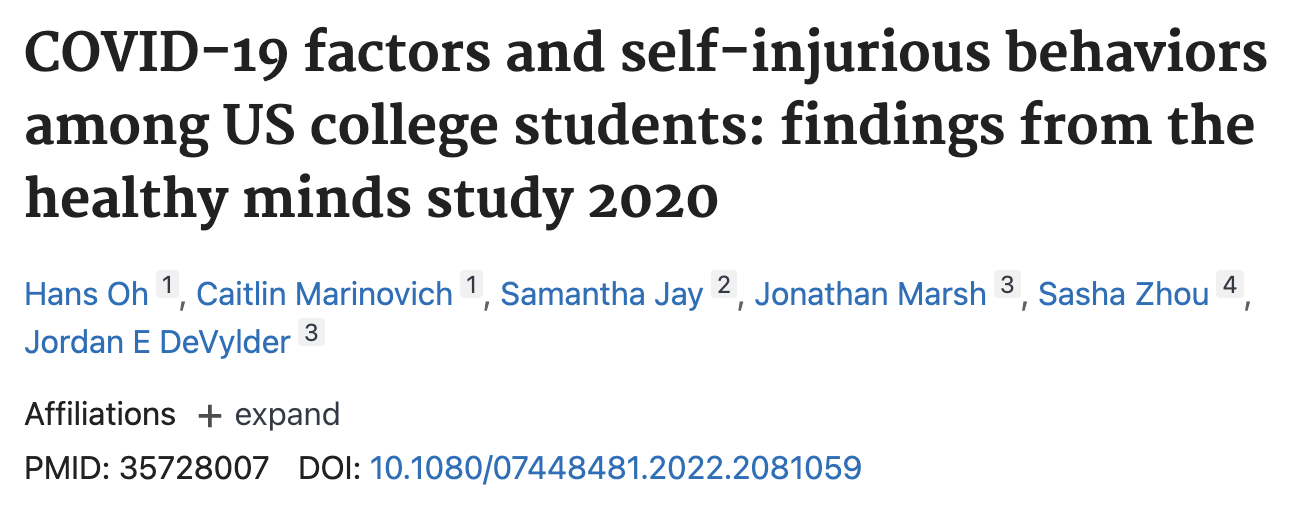
Task: Open the DOI link 10.1080/07448481.2022.2081059
Action: tap(616, 467)
